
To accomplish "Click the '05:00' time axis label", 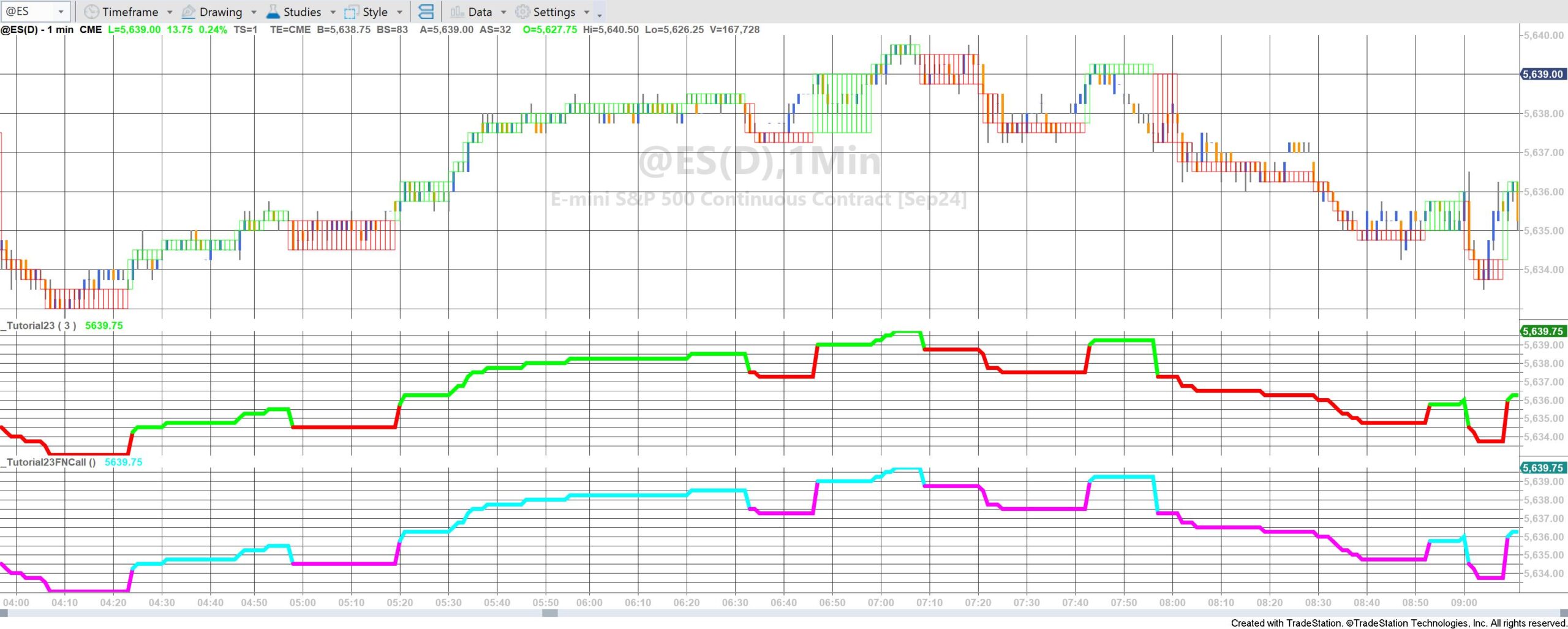I will (x=303, y=603).
